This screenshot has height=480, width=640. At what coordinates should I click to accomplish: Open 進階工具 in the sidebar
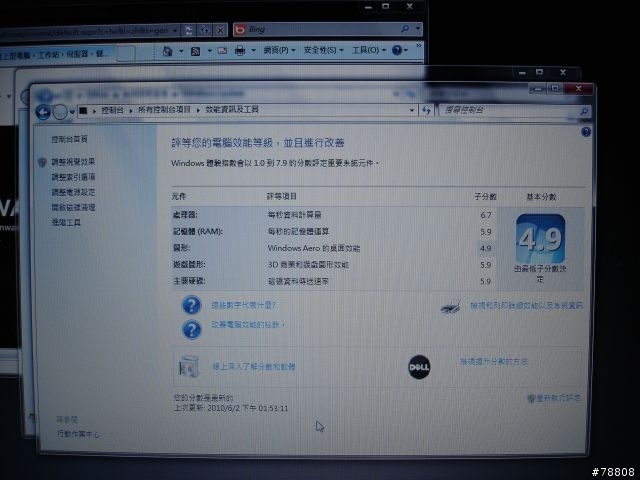point(66,222)
